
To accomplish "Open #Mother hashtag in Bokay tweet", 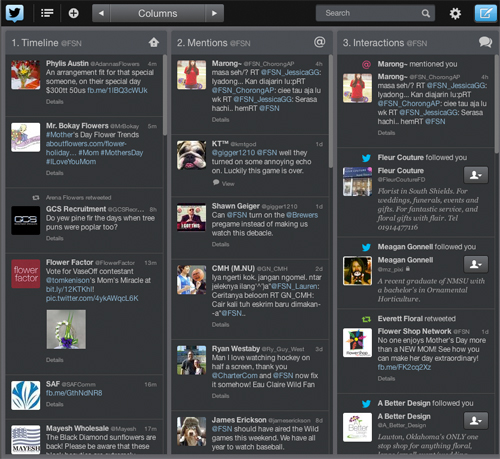I will click(x=60, y=135).
